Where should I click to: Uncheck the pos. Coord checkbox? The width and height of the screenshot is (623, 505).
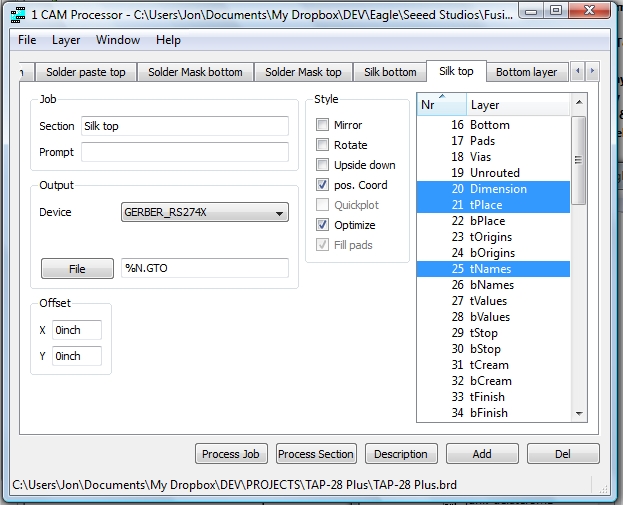coord(322,185)
